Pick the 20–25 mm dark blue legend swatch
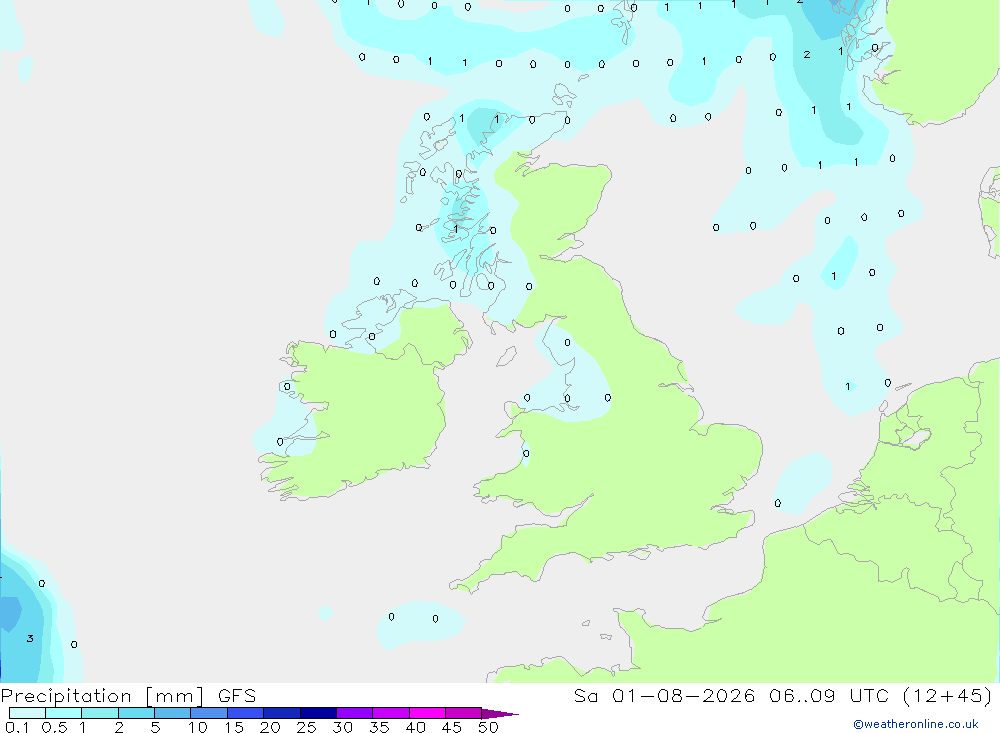 pos(282,713)
